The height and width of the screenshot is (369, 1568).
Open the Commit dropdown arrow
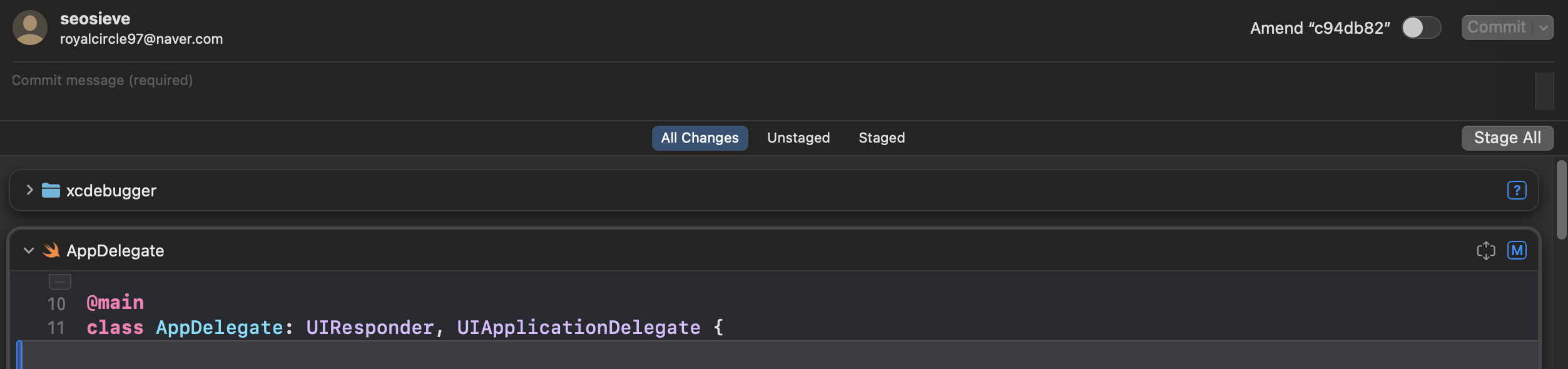point(1544,28)
